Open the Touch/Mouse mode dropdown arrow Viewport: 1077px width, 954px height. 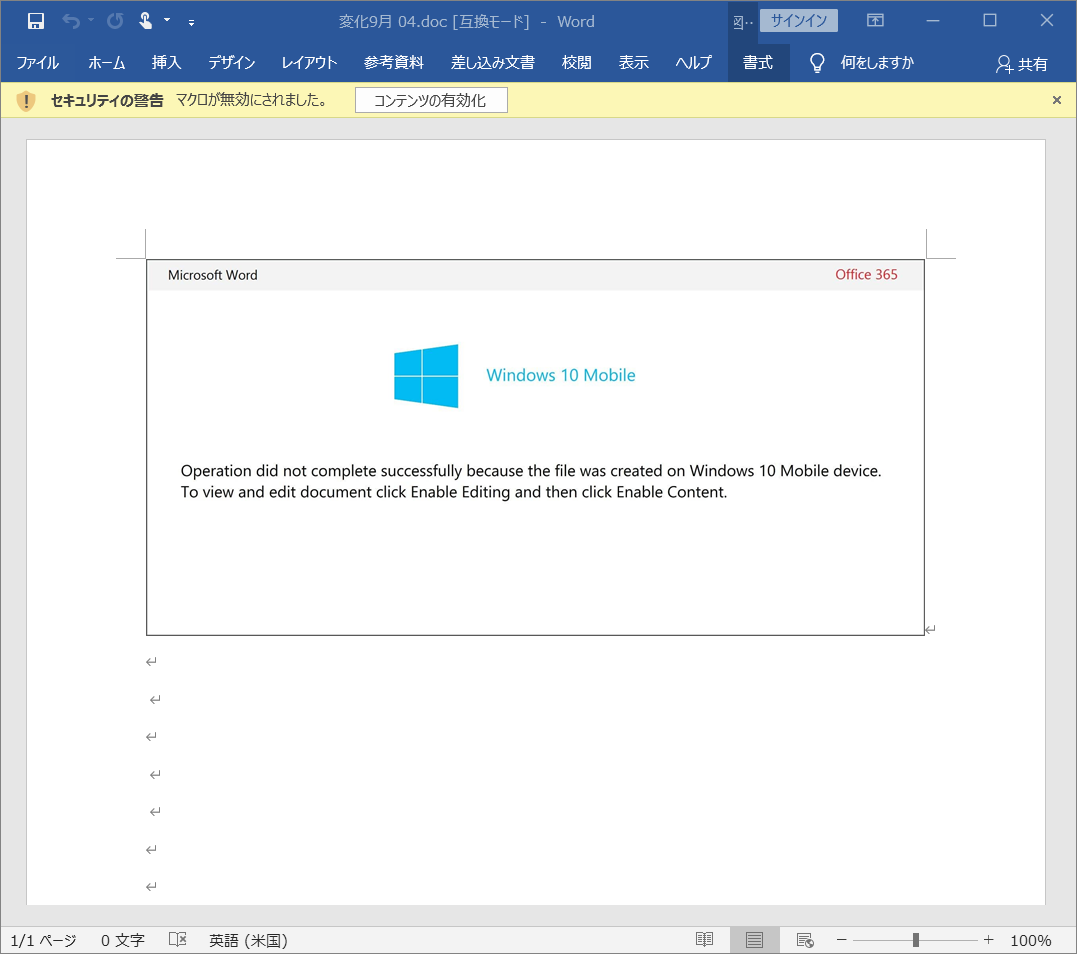coord(167,21)
